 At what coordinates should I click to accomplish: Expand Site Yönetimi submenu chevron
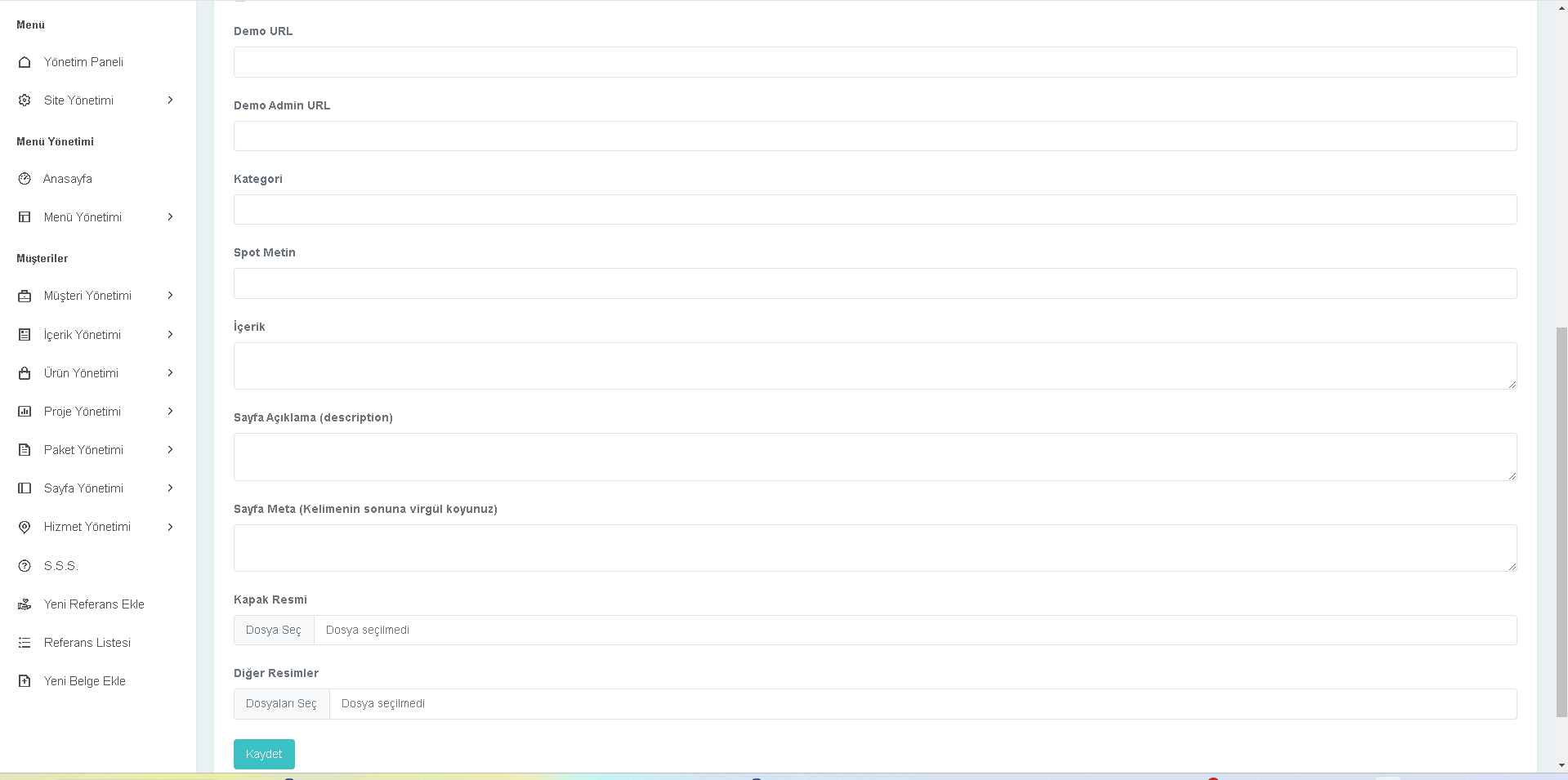[170, 100]
